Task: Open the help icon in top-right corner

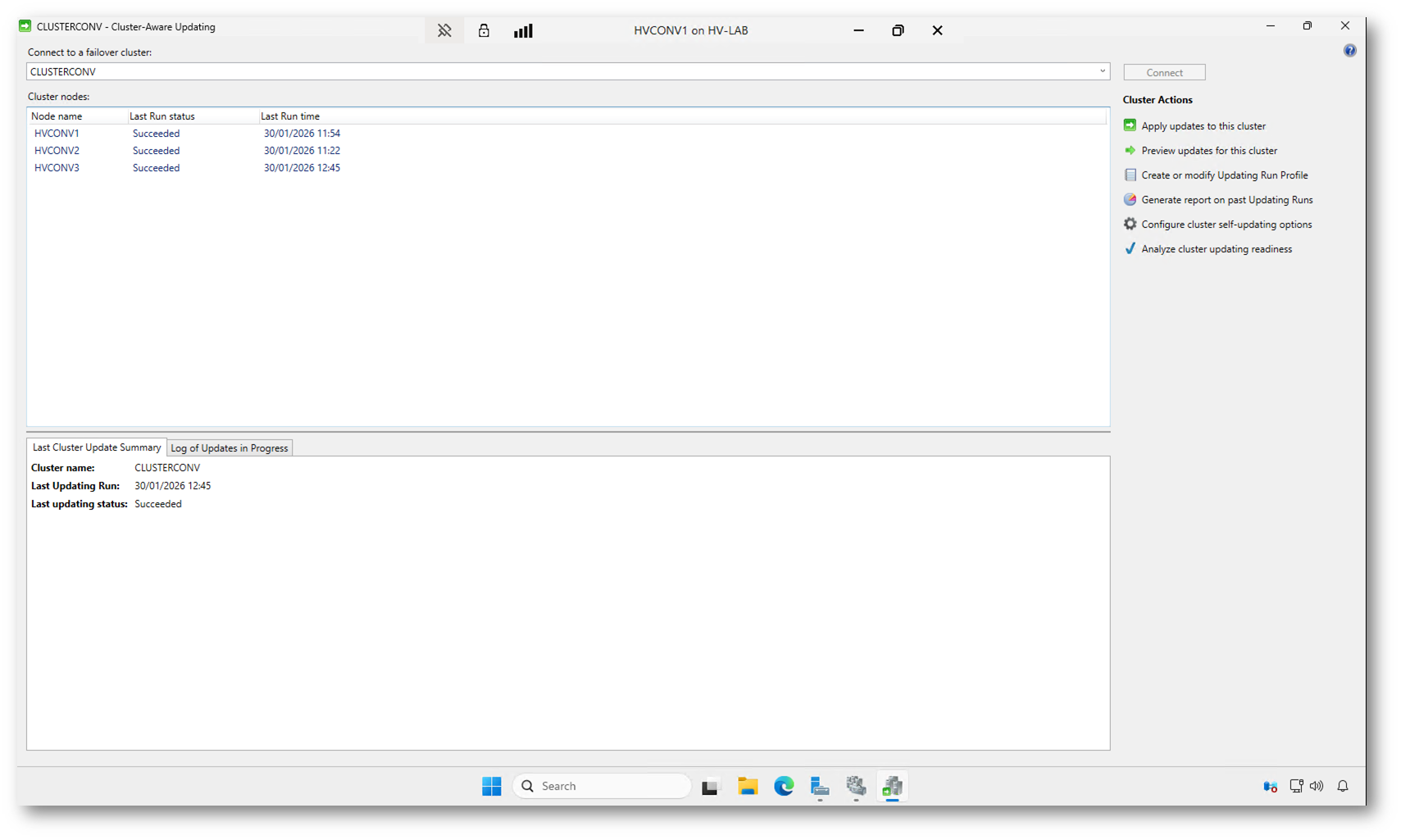Action: [1349, 51]
